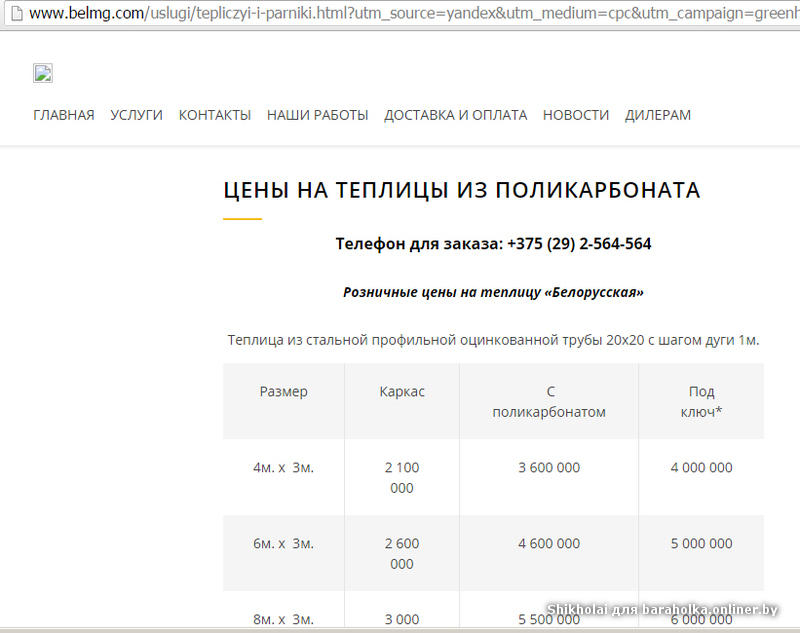Open the ГЛАВНАЯ menu item
This screenshot has width=800, height=633.
click(x=64, y=115)
